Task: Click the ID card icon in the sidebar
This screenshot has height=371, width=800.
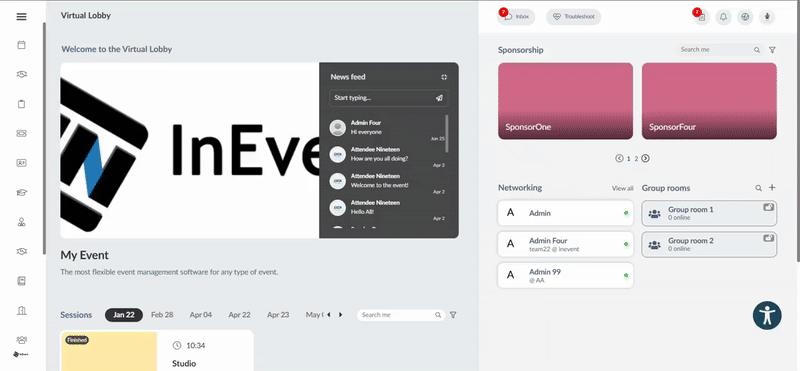Action: click(21, 163)
